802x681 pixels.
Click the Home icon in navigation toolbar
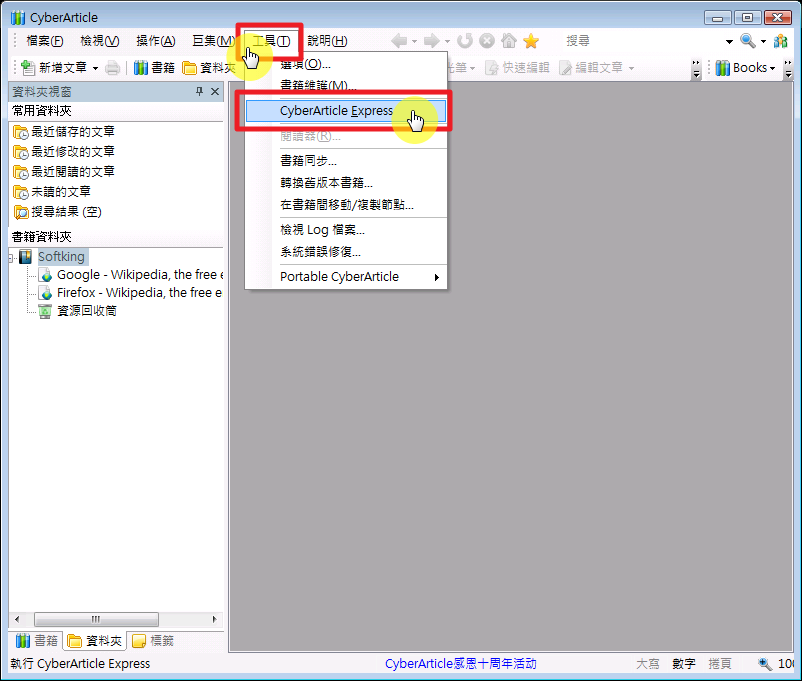(x=509, y=41)
